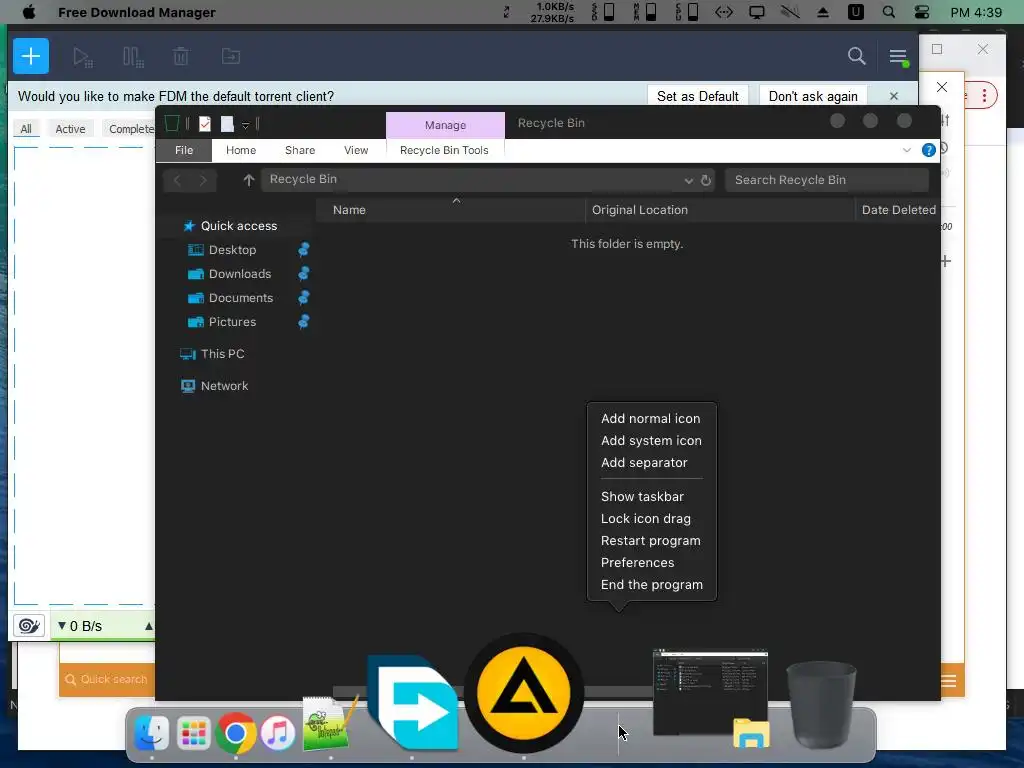Image resolution: width=1024 pixels, height=768 pixels.
Task: Select the Active filter tab in FDM
Action: pos(70,129)
